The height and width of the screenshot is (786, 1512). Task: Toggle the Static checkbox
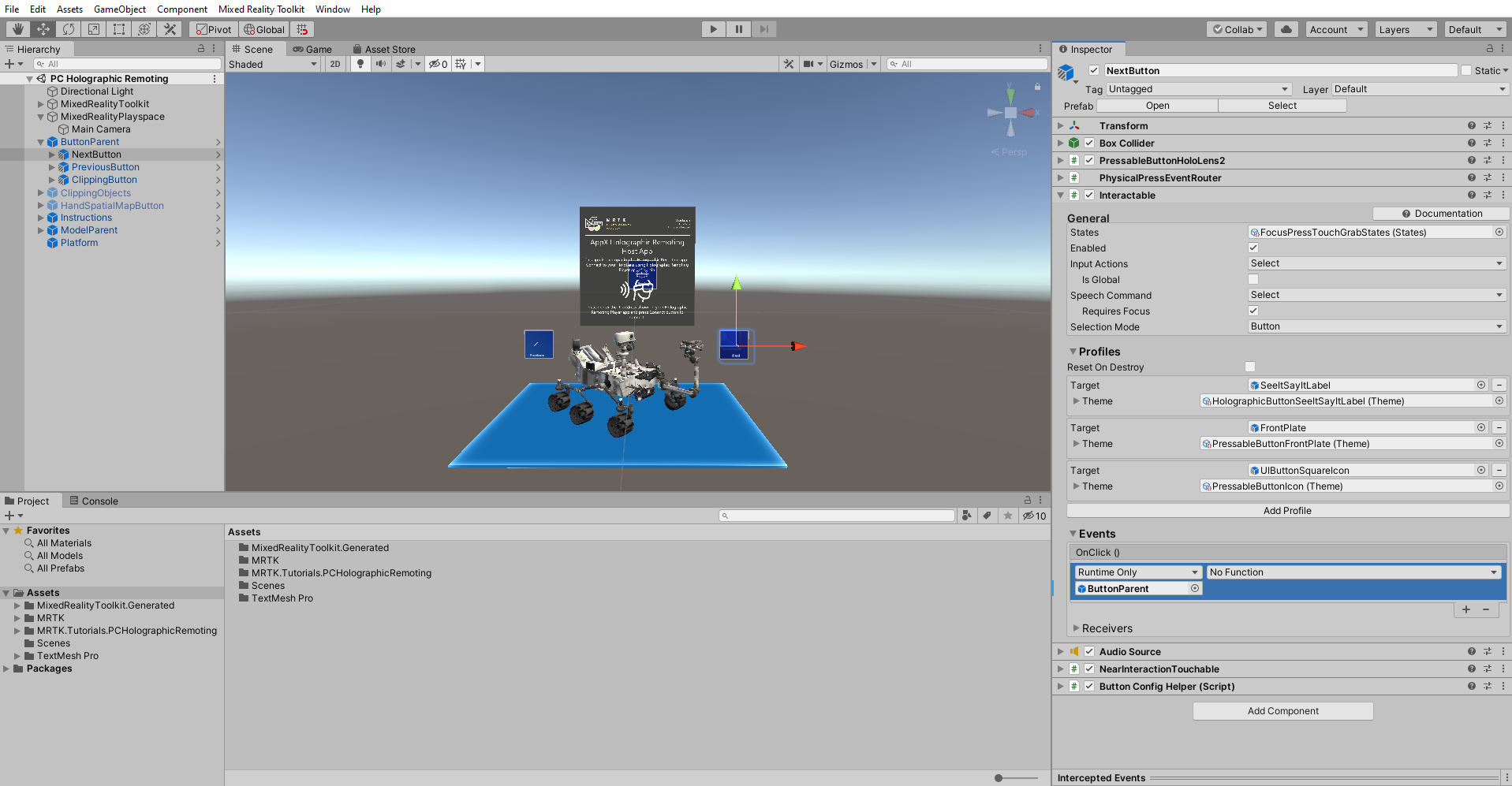click(1466, 70)
